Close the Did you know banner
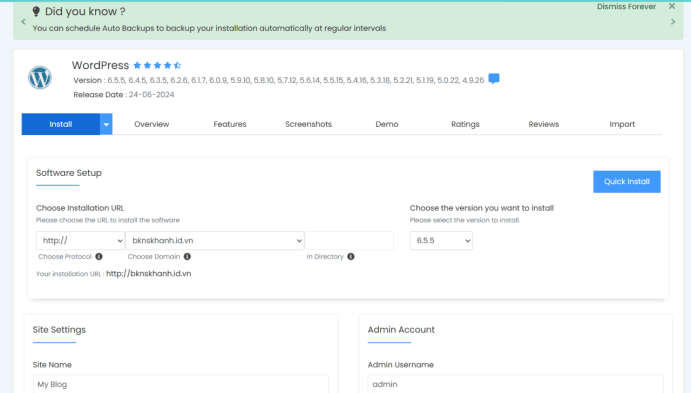The image size is (691, 393). click(x=672, y=6)
